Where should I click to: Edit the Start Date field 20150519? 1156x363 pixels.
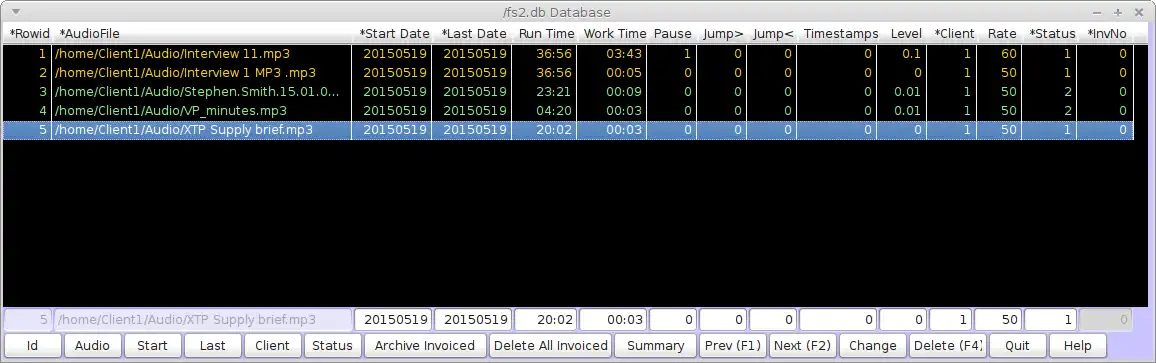coord(393,319)
